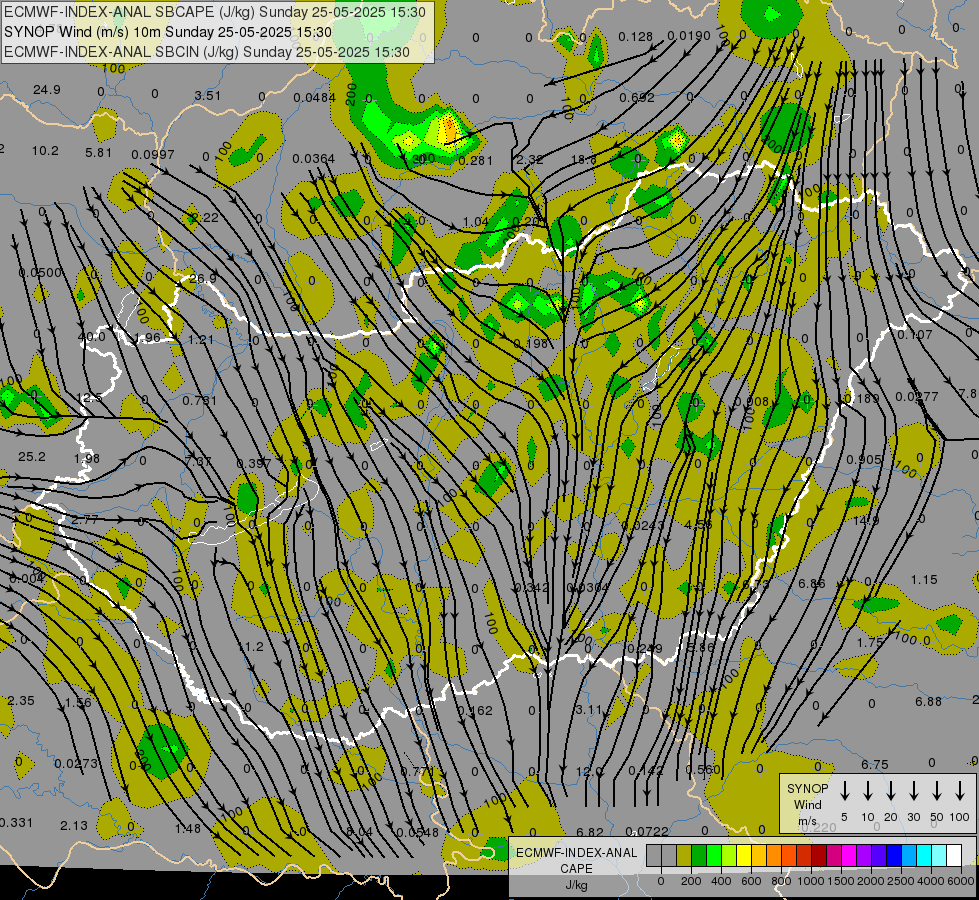Click the '0.107' value on the map
Viewport: 979px width, 900px height.
tap(915, 335)
